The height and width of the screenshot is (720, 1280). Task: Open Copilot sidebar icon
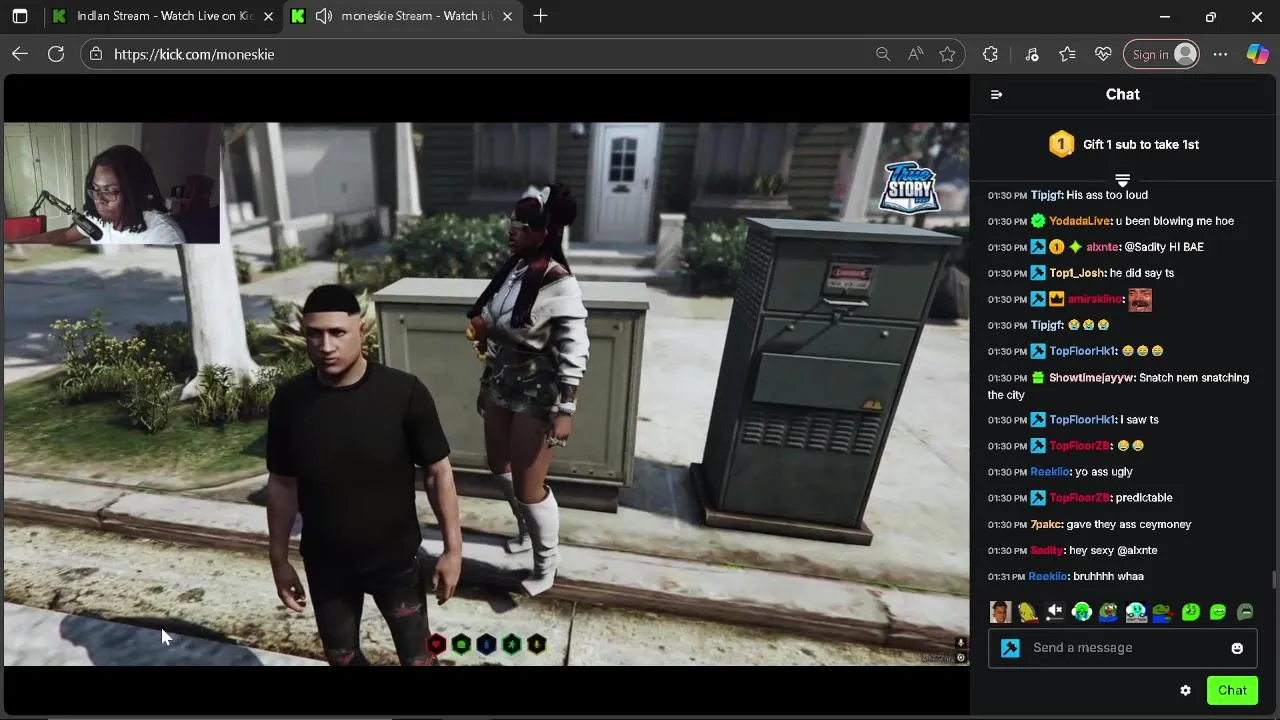(1257, 54)
